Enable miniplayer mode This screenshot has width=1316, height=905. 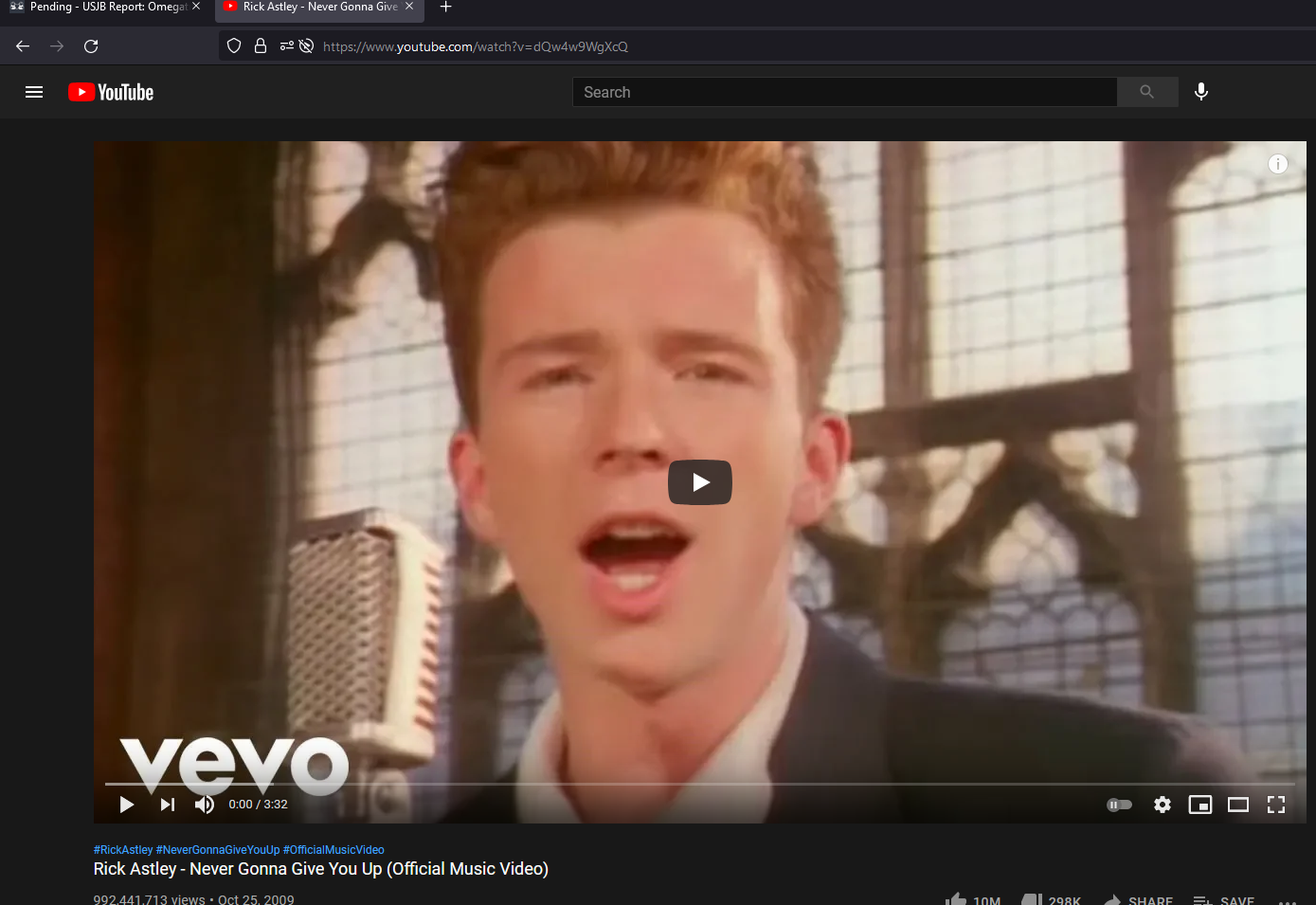[1200, 805]
